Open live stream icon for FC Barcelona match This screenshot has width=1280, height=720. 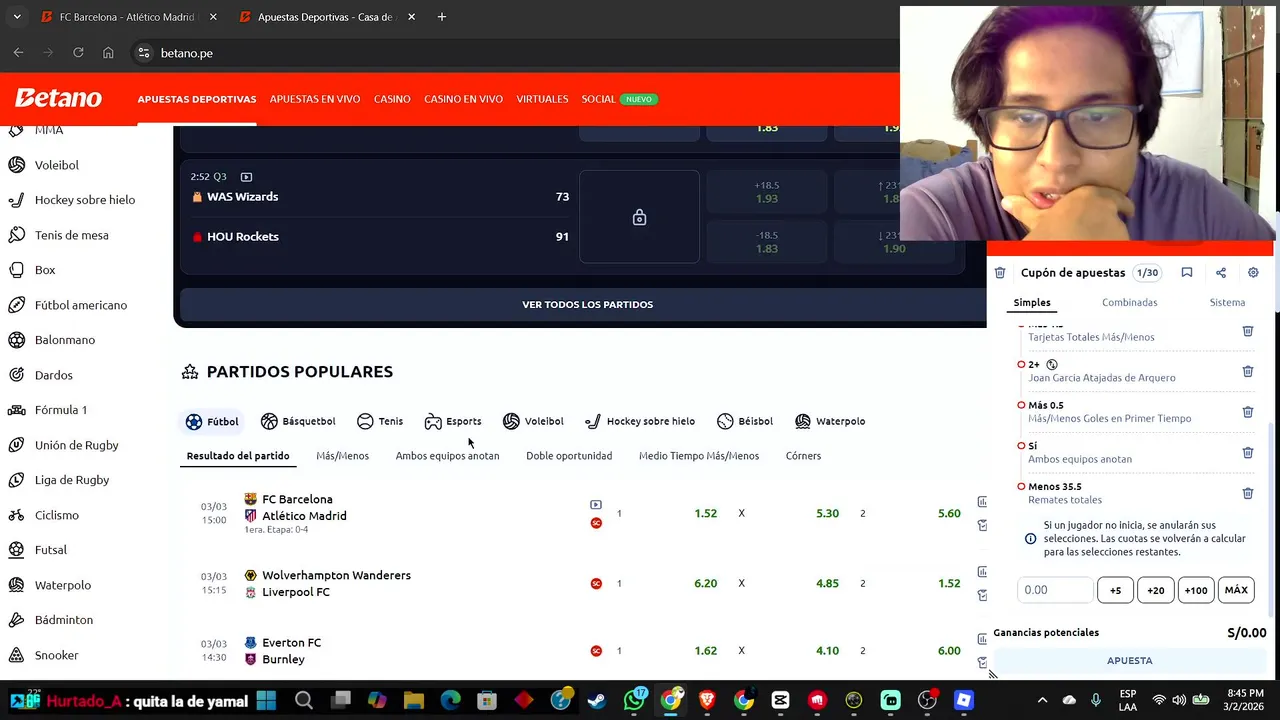[596, 505]
